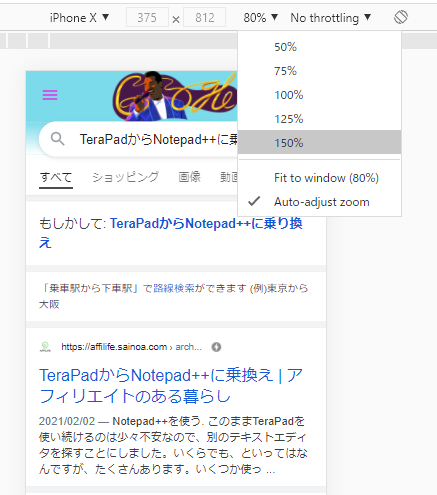The height and width of the screenshot is (495, 437).
Task: Open the TeraPadからNotepad++に乗換え result title
Action: click(x=171, y=386)
